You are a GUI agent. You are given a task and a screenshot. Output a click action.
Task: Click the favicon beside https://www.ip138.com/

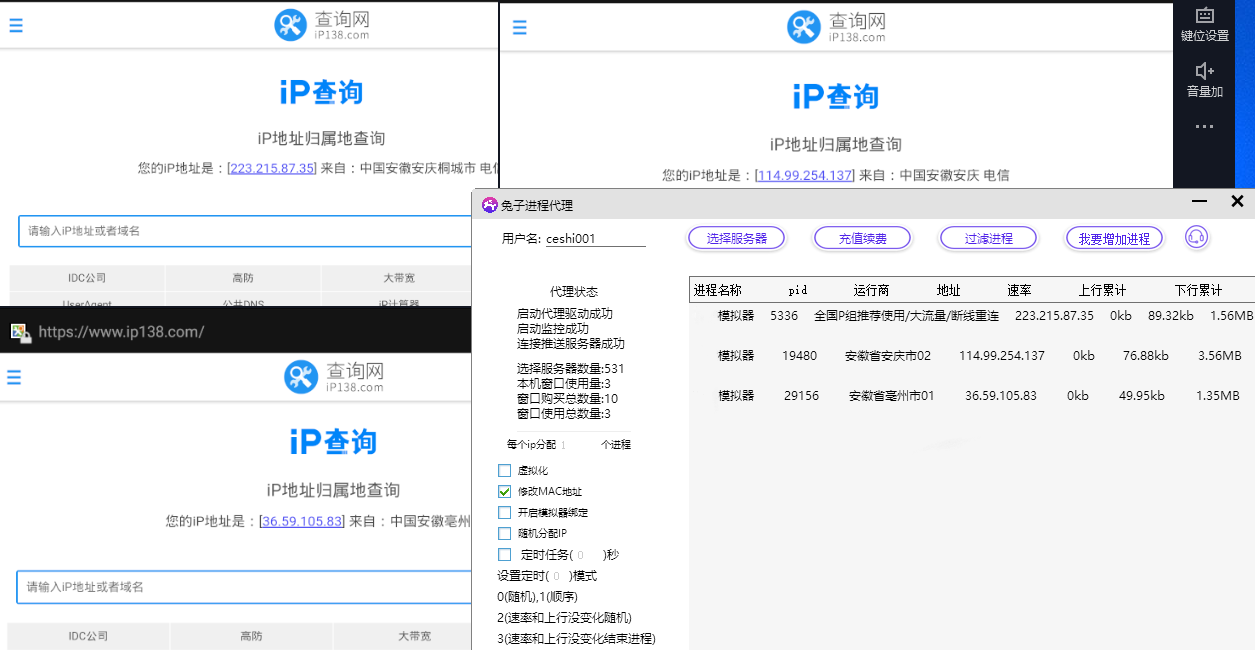20,332
